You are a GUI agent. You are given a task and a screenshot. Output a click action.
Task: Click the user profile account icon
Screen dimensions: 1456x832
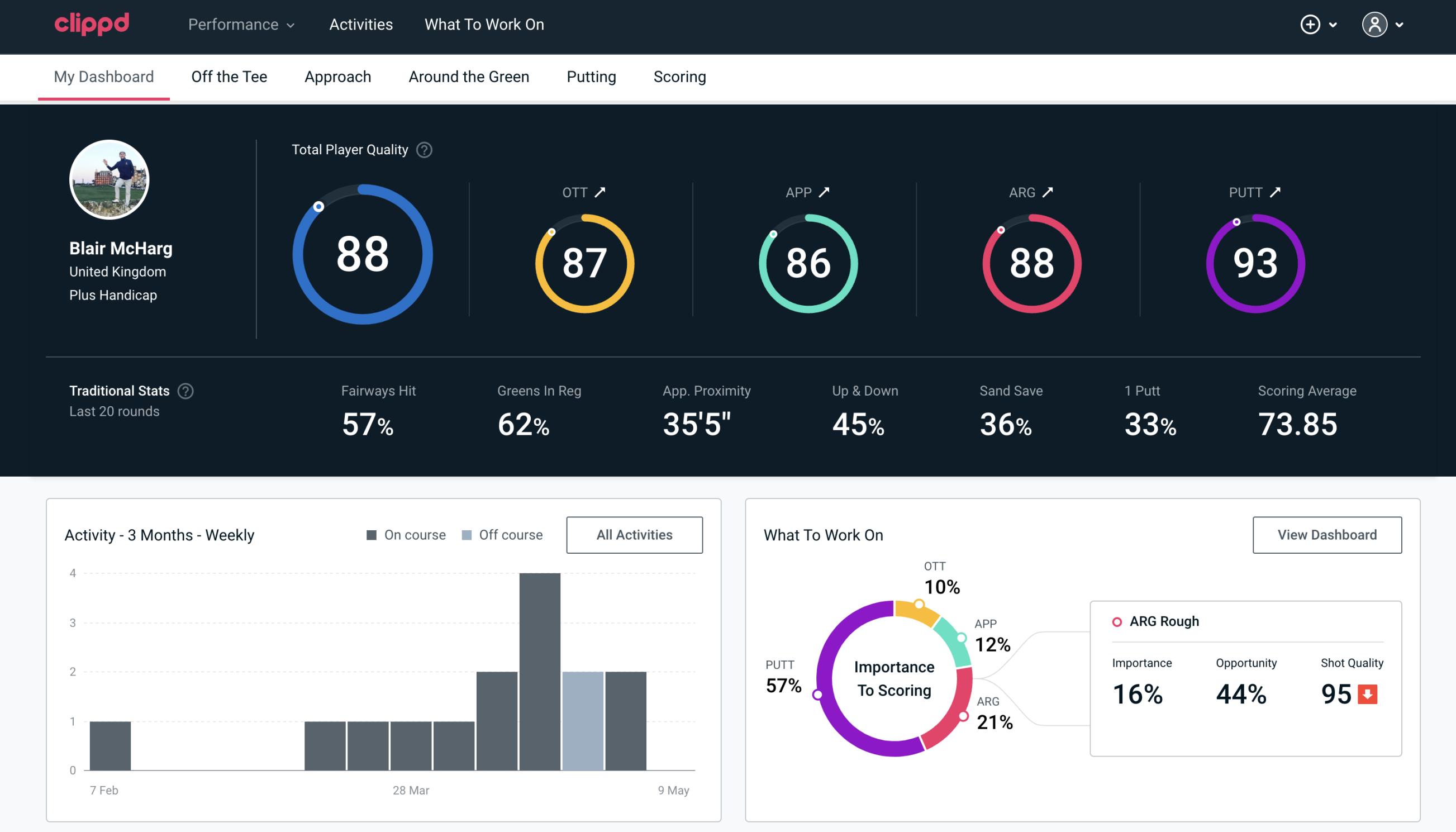click(x=1375, y=25)
